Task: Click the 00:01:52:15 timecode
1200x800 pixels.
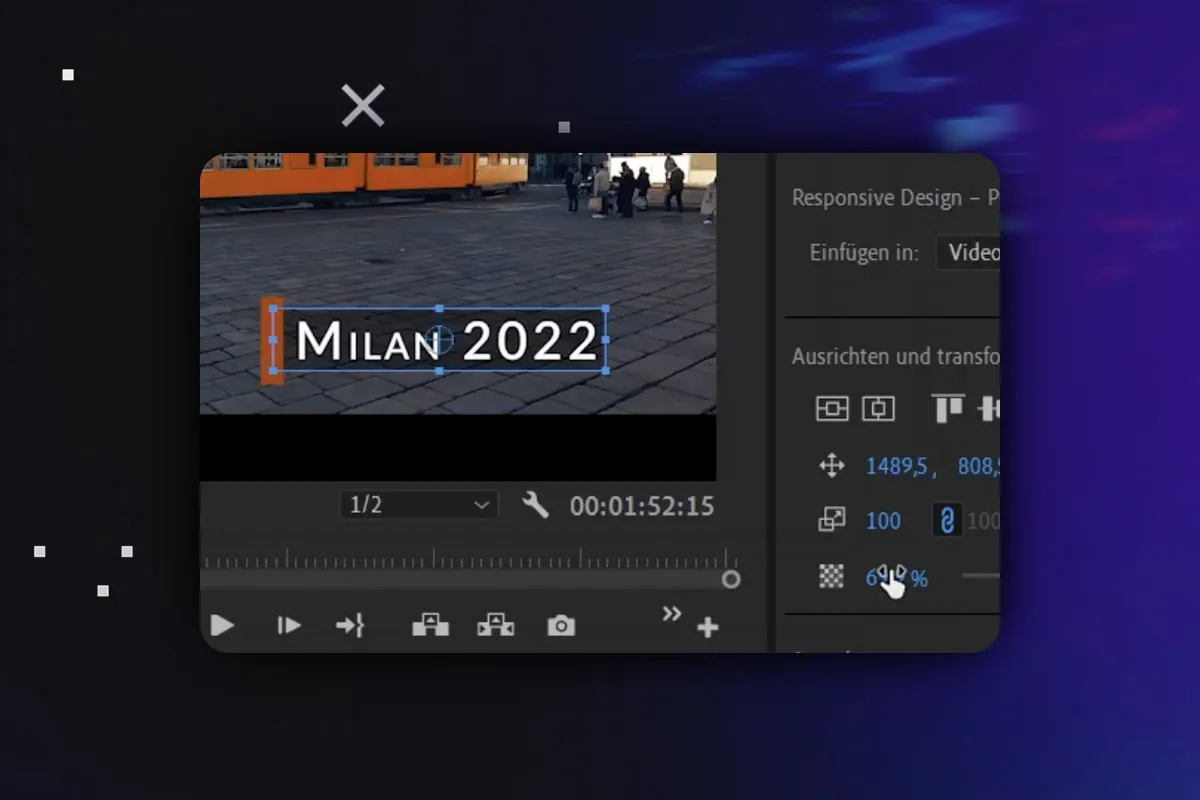Action: [642, 506]
